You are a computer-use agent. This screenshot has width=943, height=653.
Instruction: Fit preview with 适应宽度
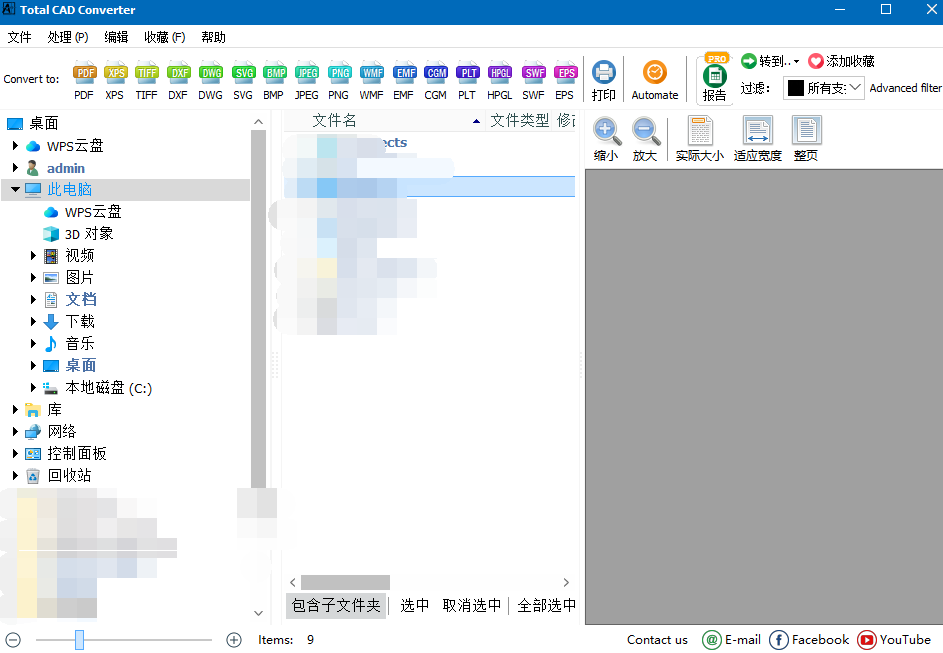758,140
